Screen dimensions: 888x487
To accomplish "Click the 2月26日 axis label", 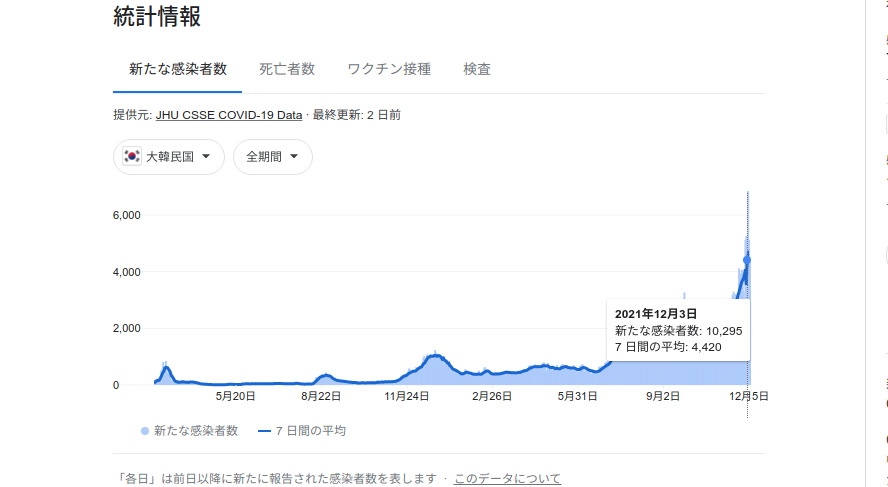I will click(492, 396).
